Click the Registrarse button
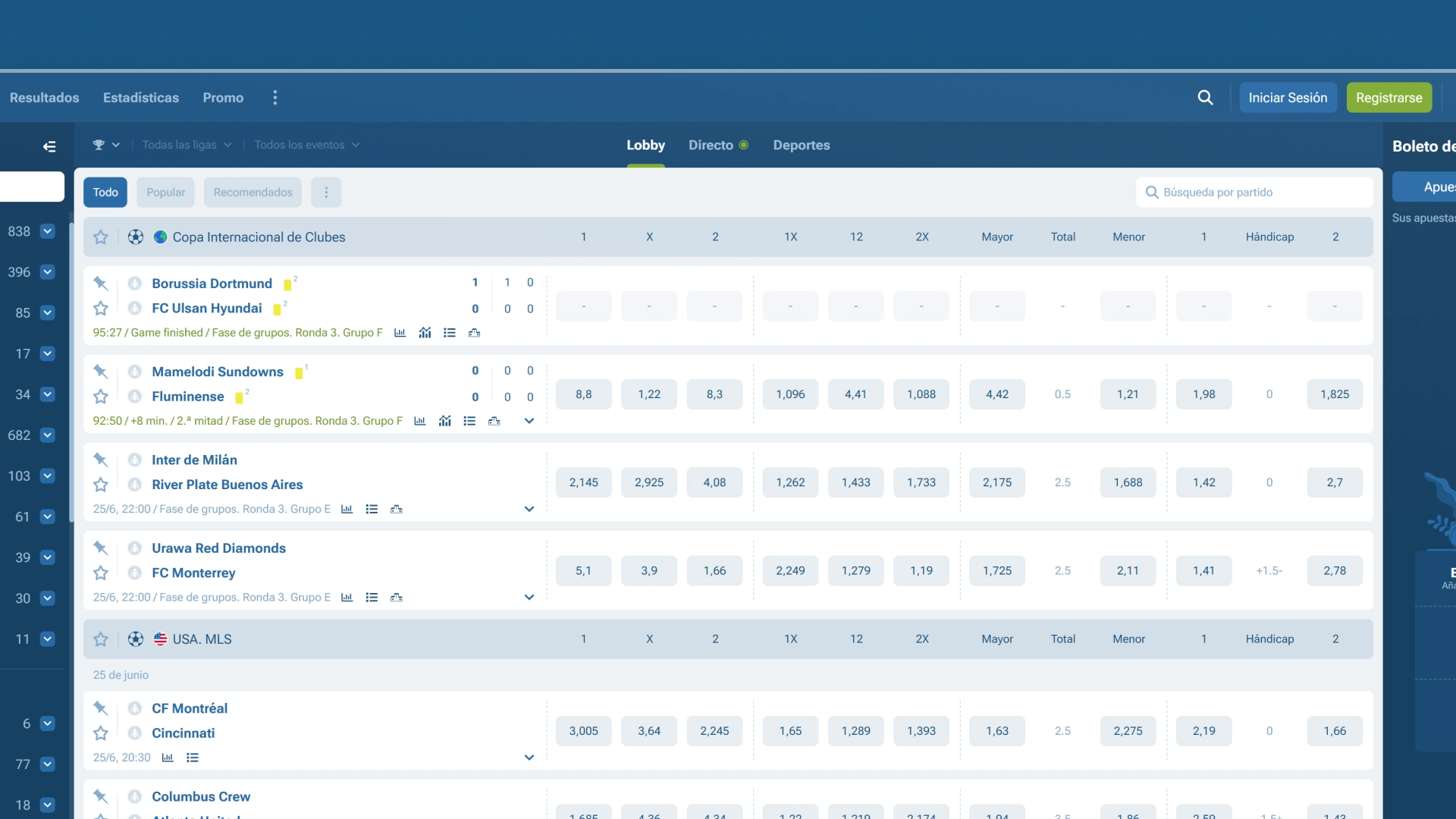 click(1389, 98)
